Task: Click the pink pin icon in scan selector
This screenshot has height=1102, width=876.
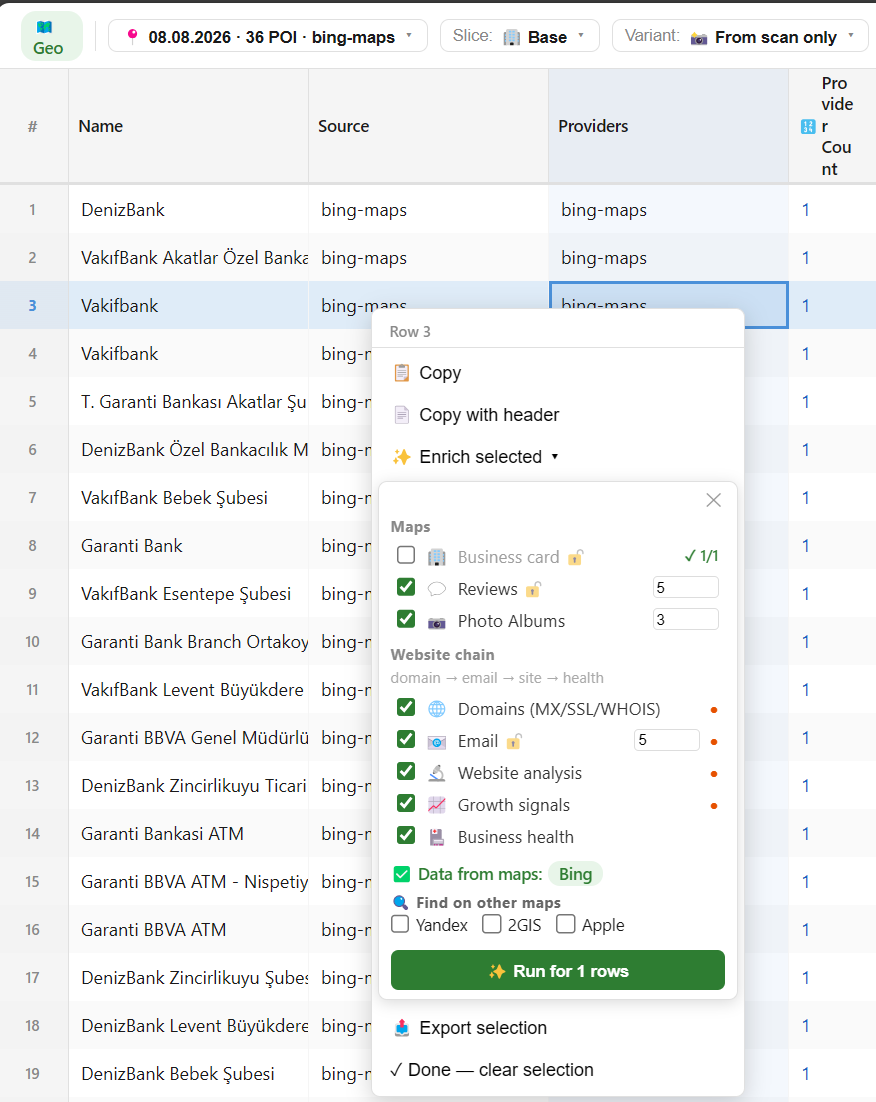Action: [132, 36]
